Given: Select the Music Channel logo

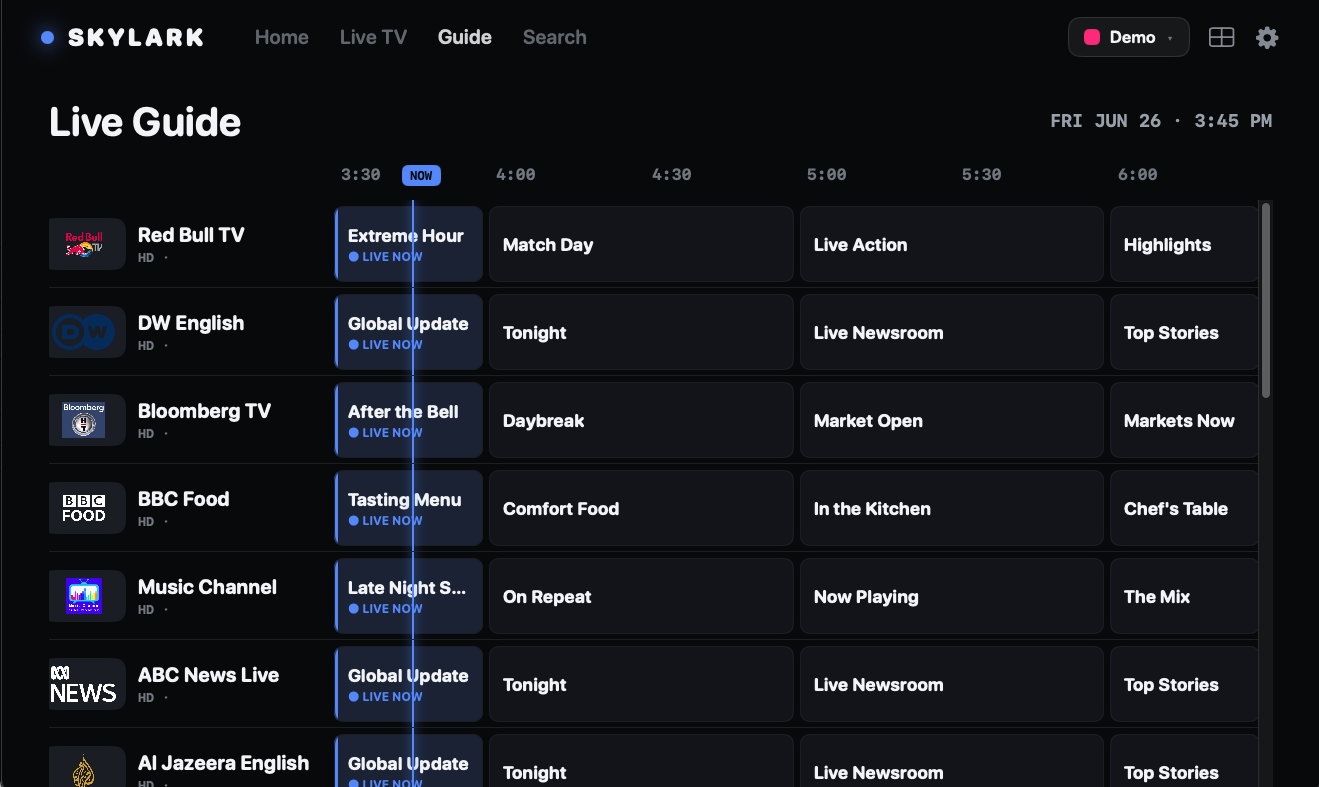Looking at the screenshot, I should pyautogui.click(x=87, y=596).
